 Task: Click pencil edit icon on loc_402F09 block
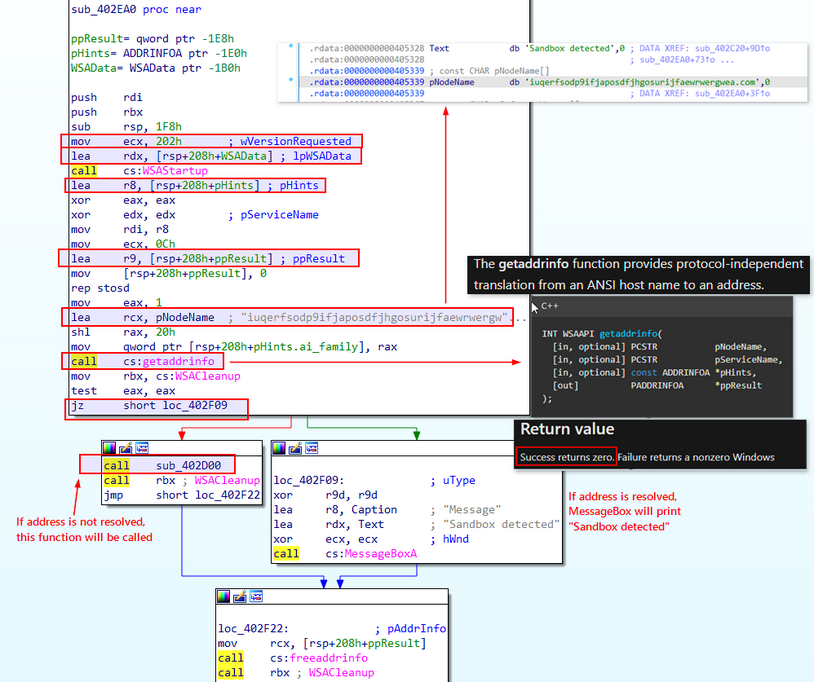point(295,448)
